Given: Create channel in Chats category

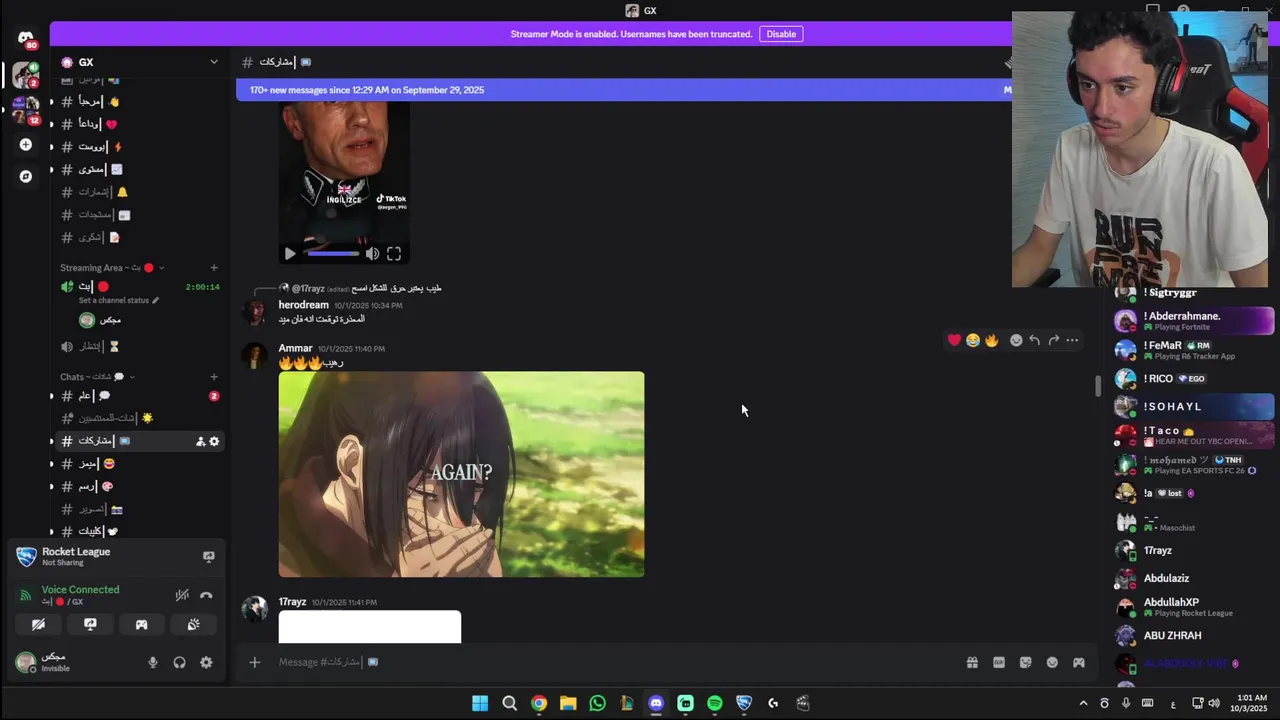Looking at the screenshot, I should tap(214, 377).
